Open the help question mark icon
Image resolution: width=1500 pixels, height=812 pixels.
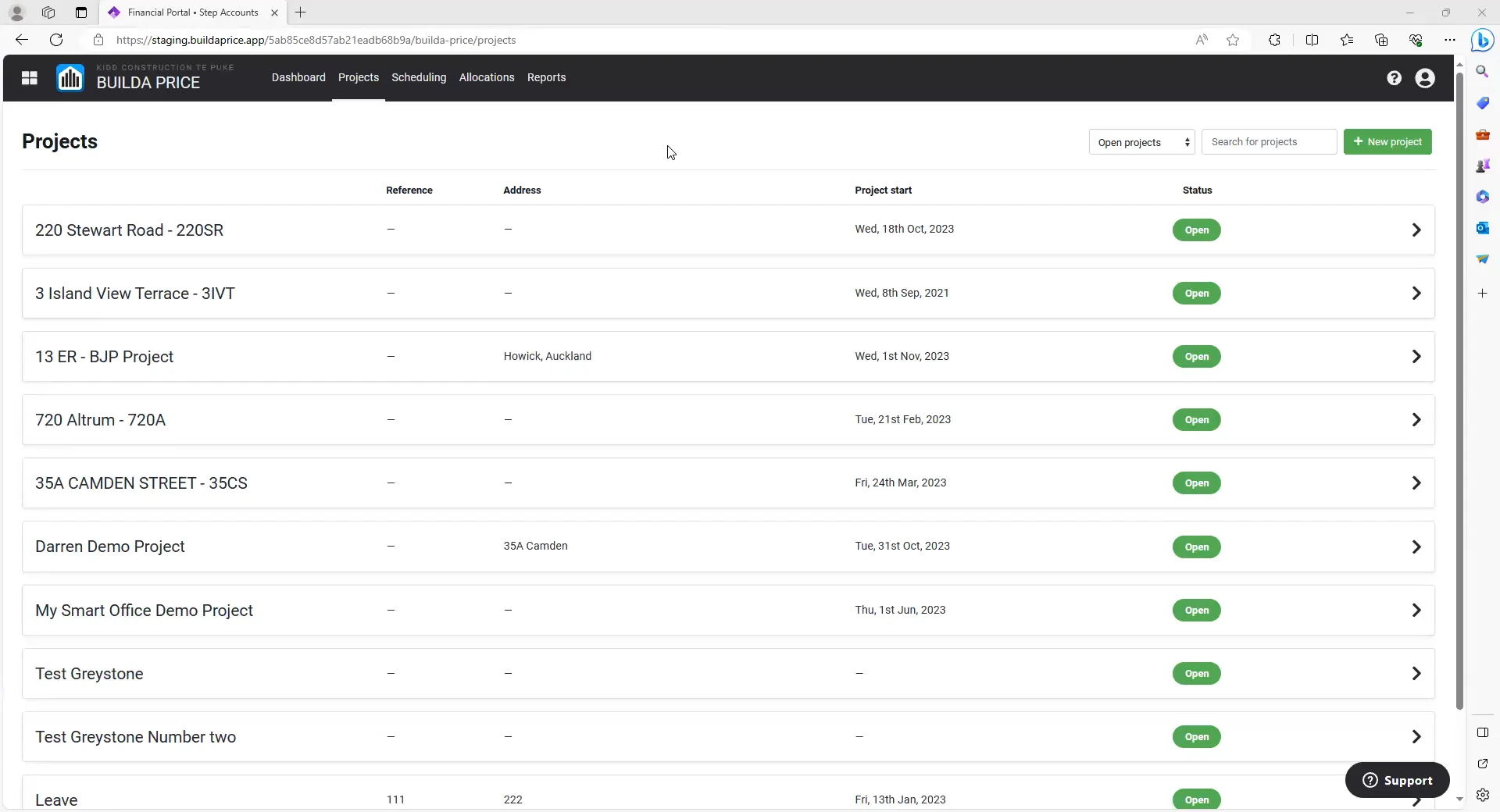coord(1395,77)
